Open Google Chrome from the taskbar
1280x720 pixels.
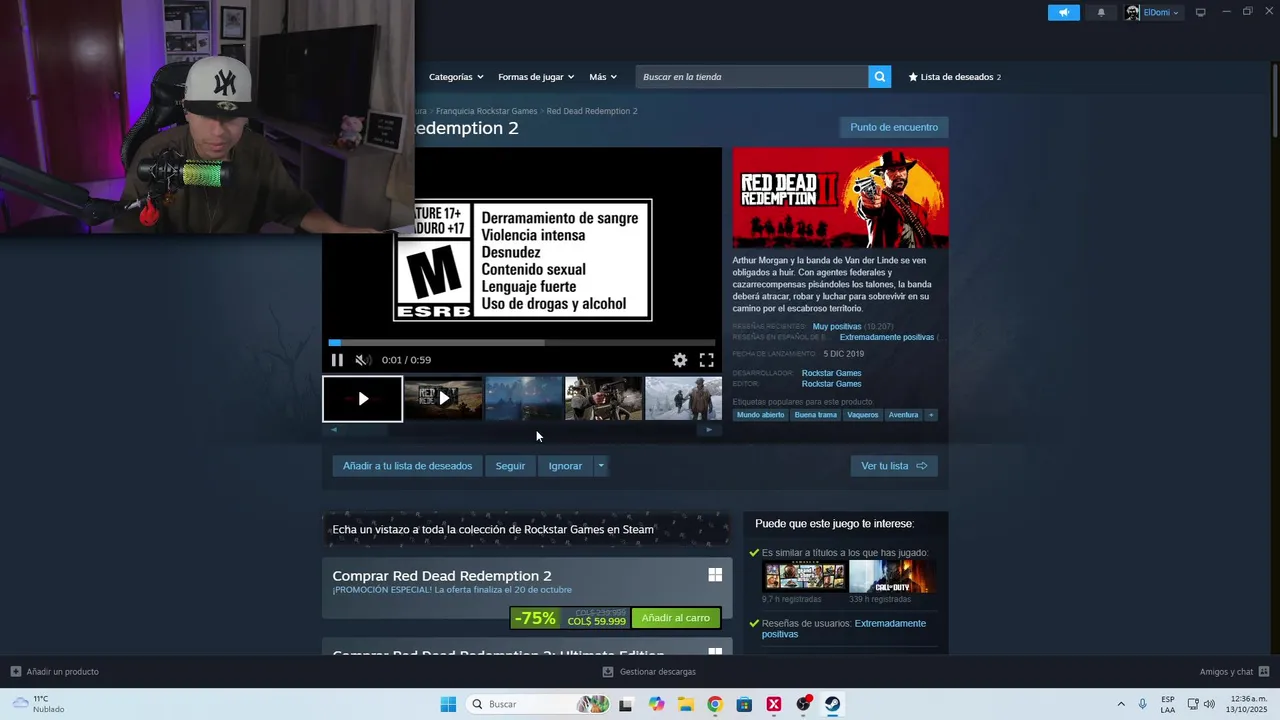point(715,704)
